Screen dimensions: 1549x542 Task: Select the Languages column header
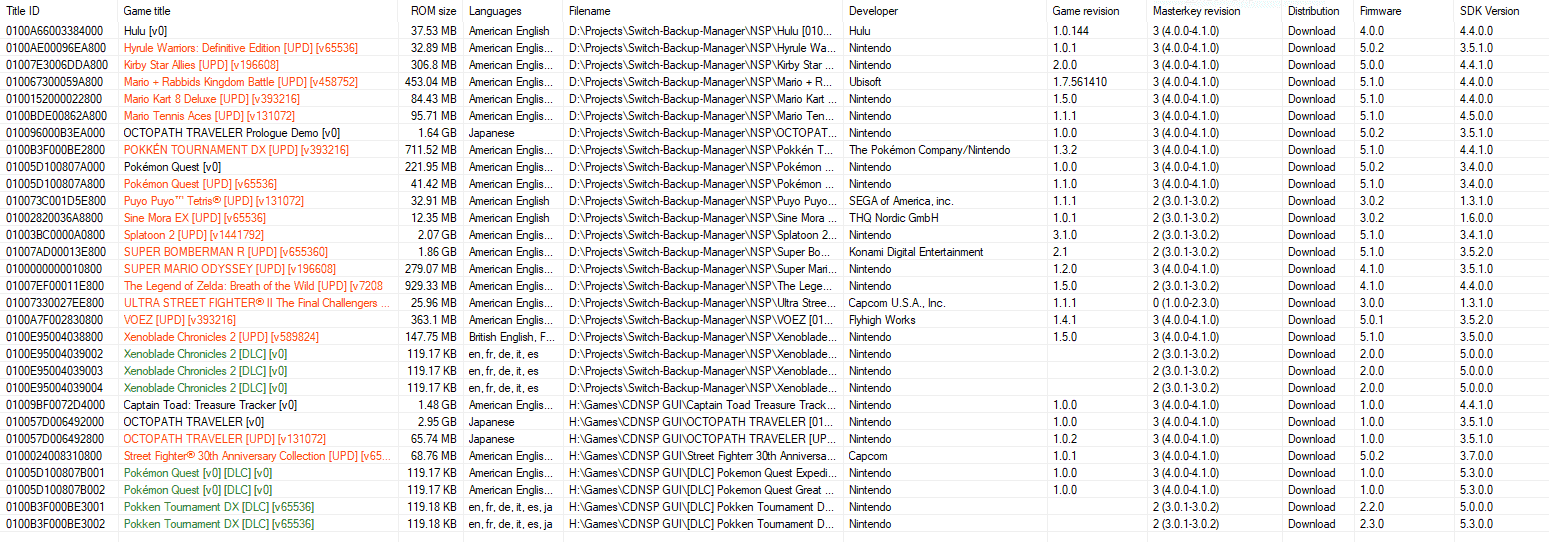point(513,11)
